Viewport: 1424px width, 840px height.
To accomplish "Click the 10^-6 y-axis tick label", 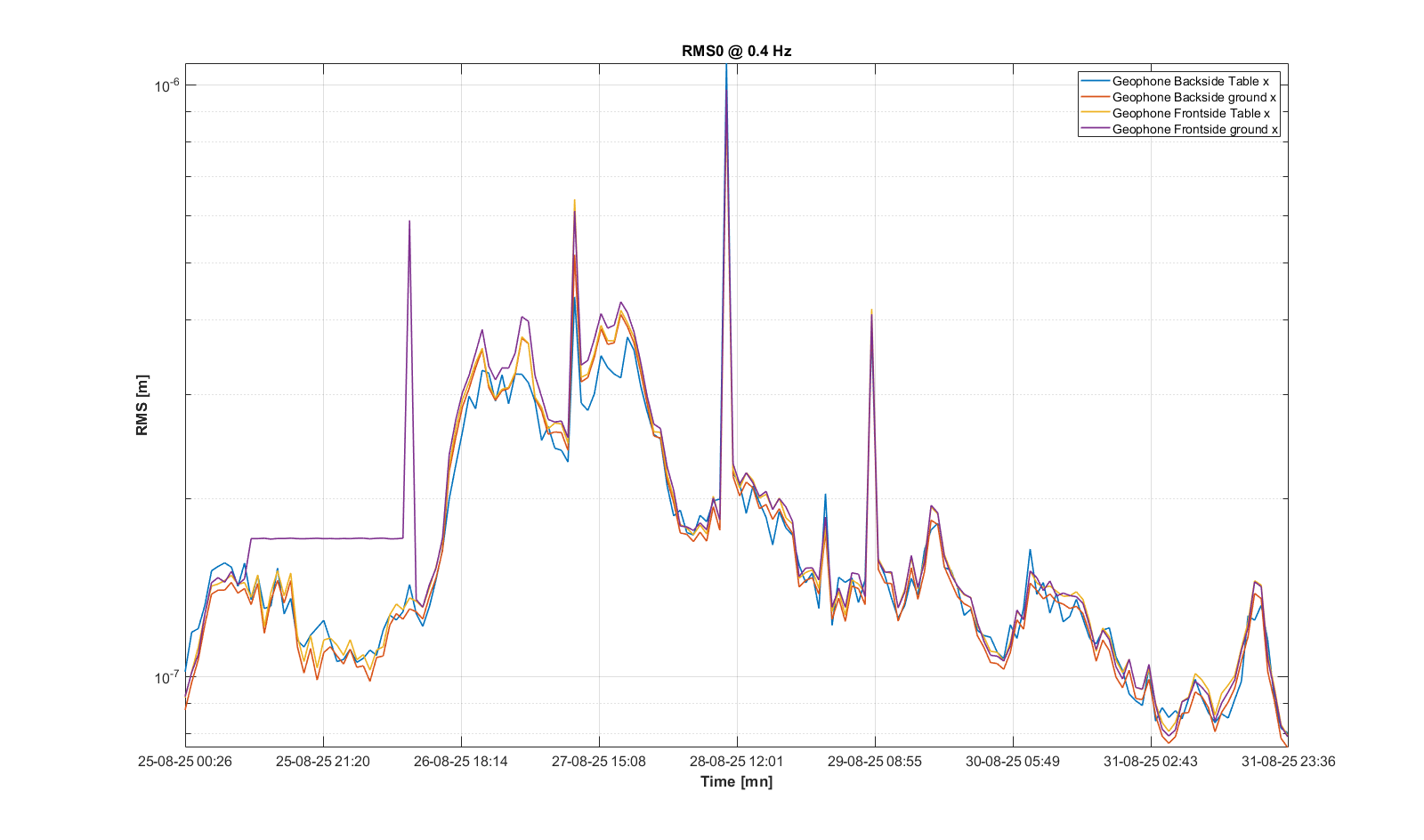I will (167, 85).
